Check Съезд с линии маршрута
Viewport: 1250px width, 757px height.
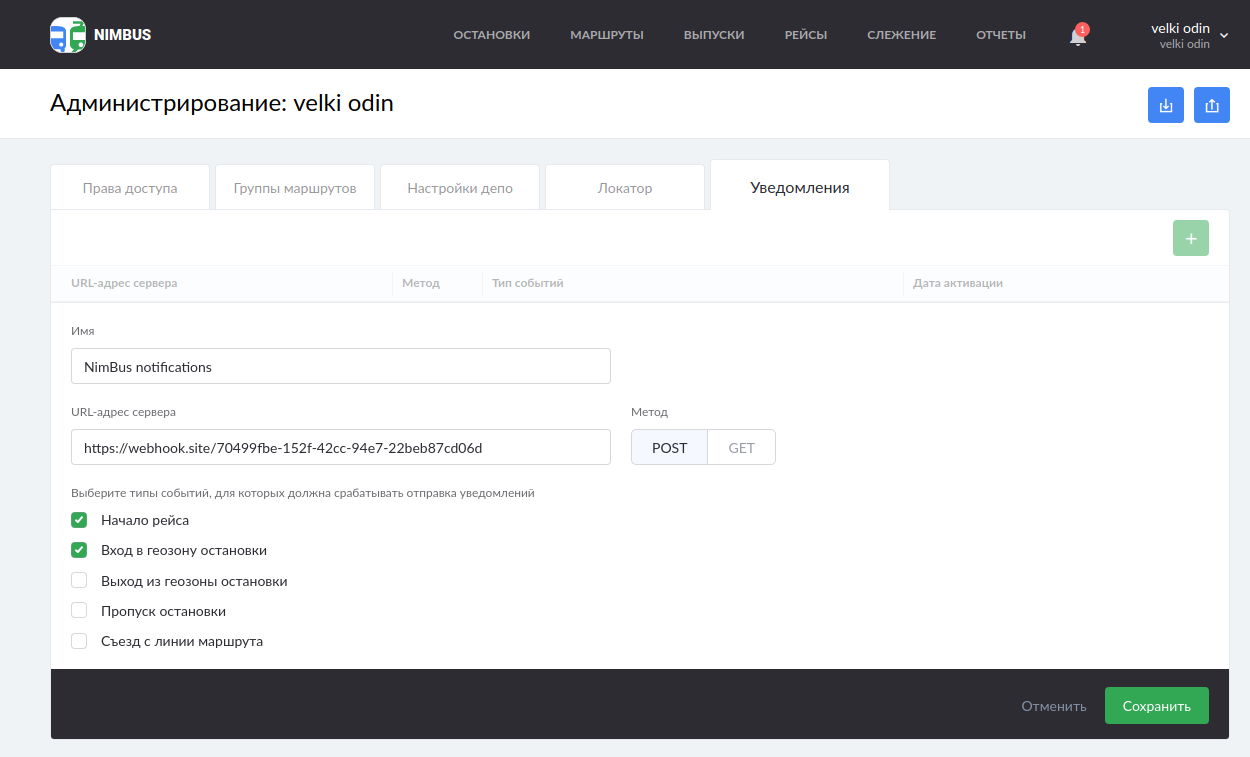tap(79, 641)
